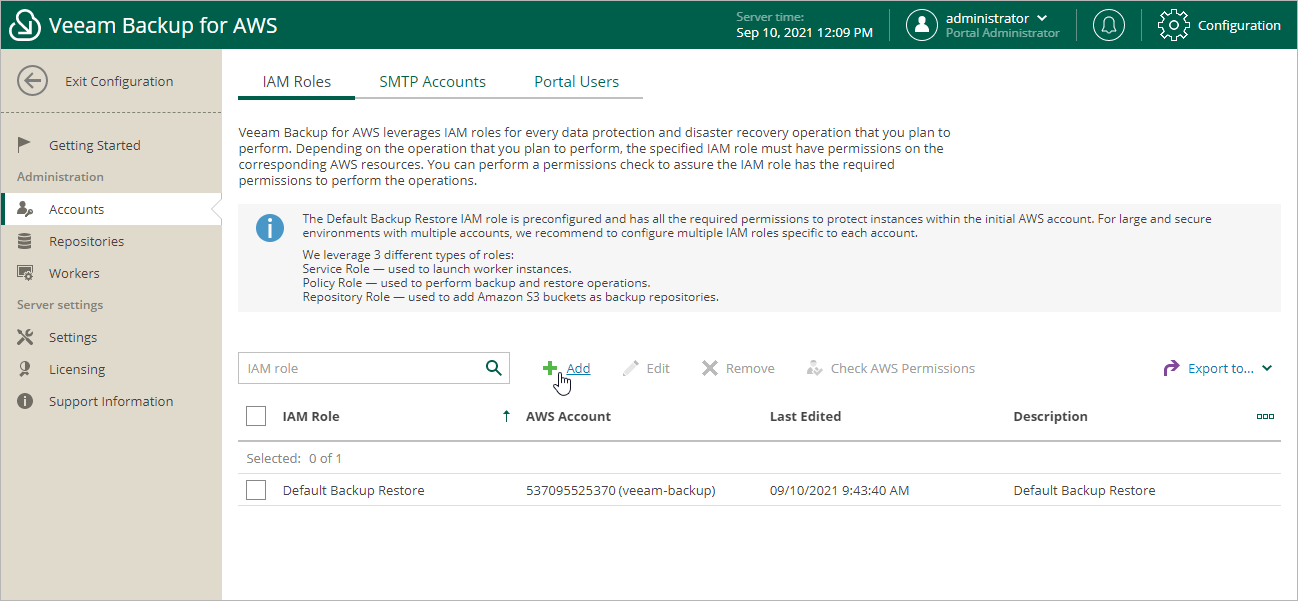Click the Portal Administrator role text
1298x601 pixels.
[x=1002, y=33]
